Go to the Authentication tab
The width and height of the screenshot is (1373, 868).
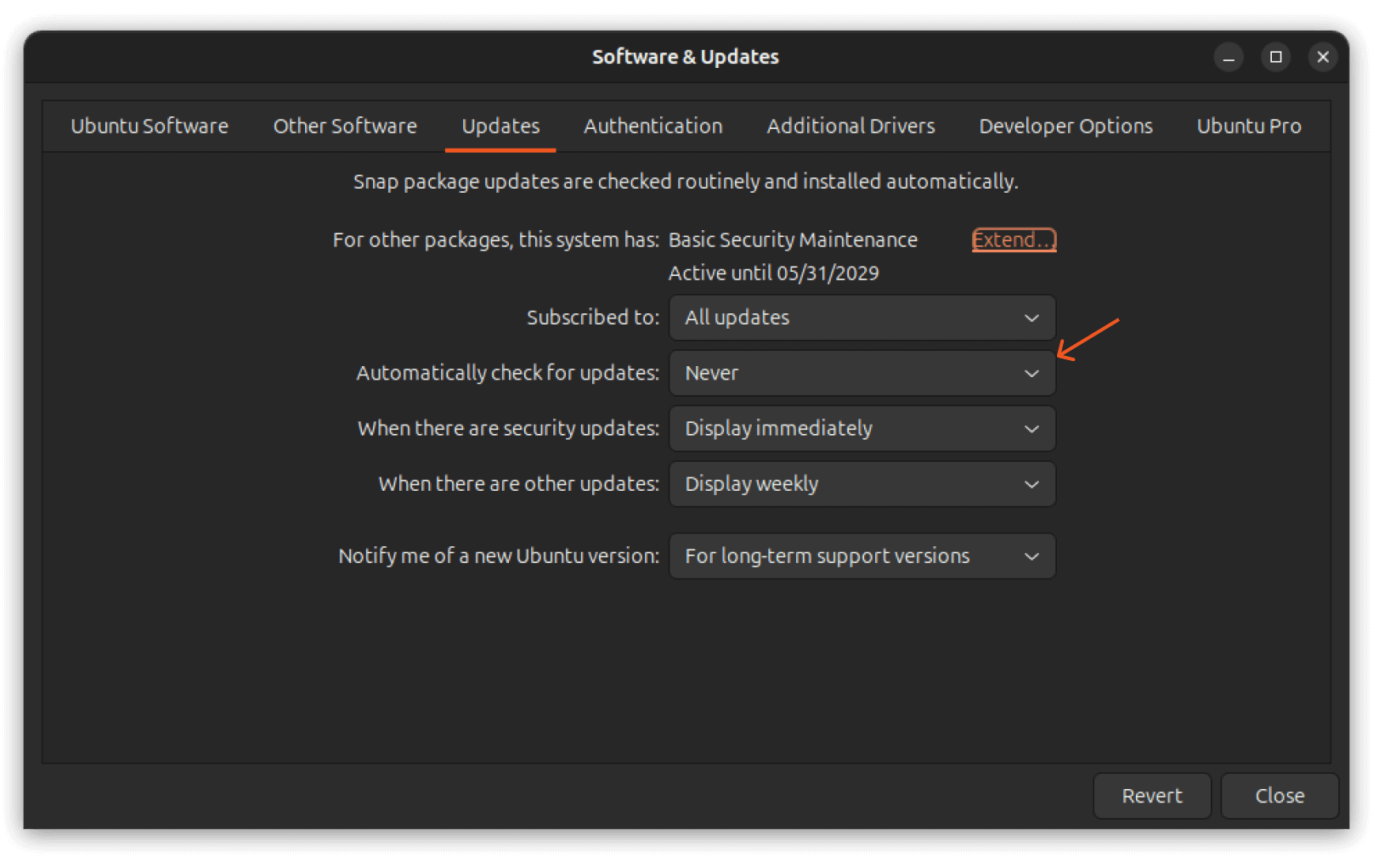pyautogui.click(x=653, y=127)
